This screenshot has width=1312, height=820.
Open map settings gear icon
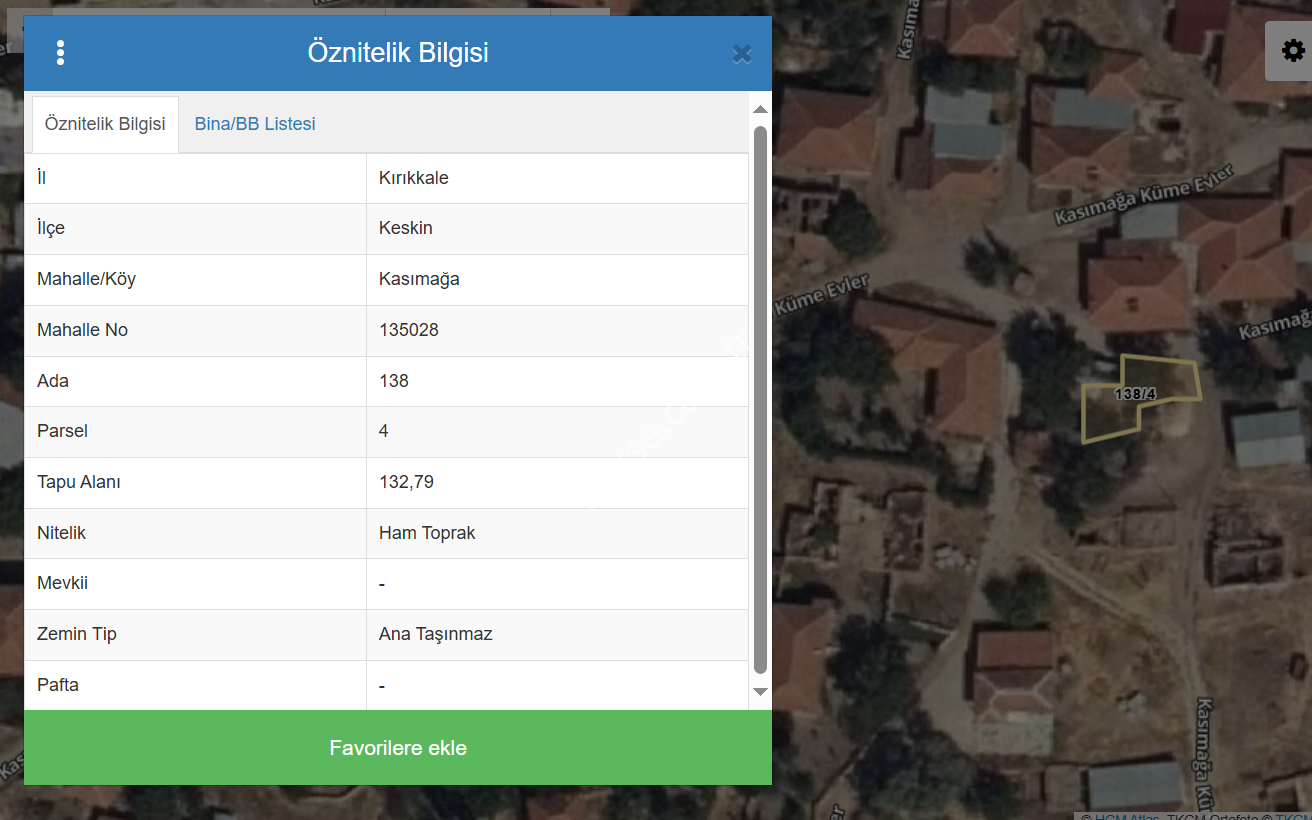pyautogui.click(x=1292, y=51)
